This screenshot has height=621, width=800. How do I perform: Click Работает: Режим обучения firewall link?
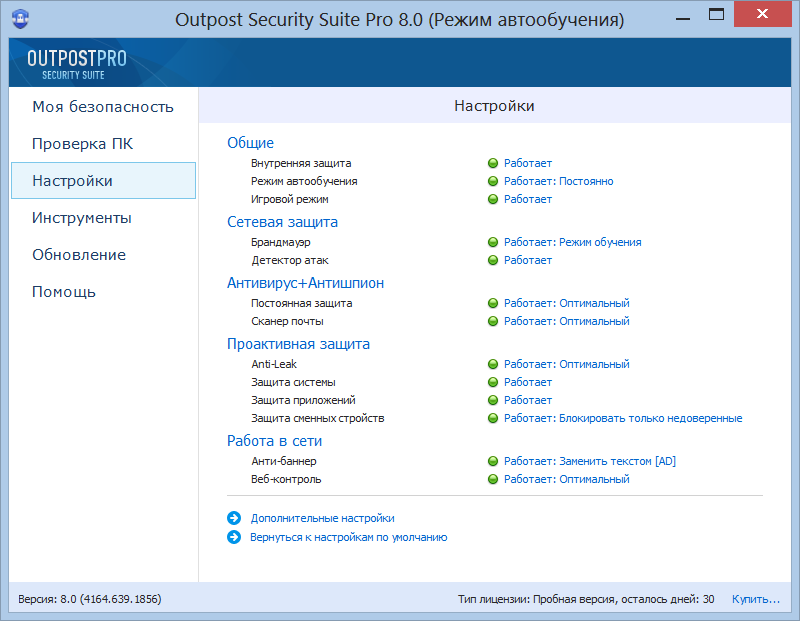572,242
